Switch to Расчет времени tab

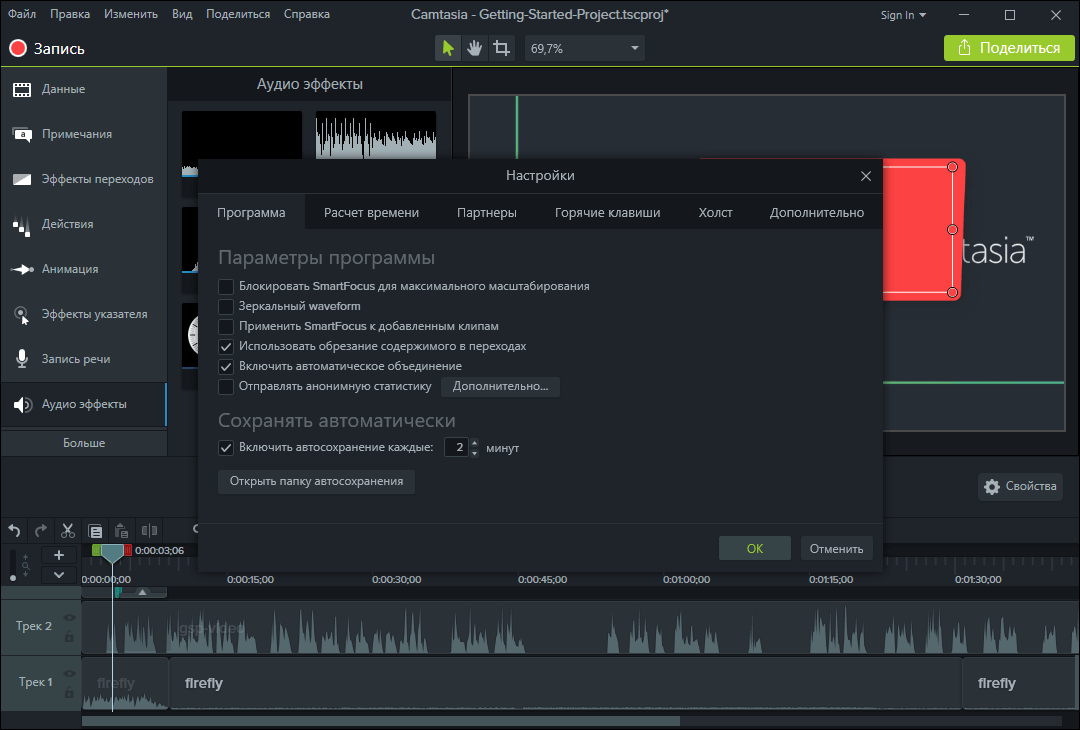[371, 213]
